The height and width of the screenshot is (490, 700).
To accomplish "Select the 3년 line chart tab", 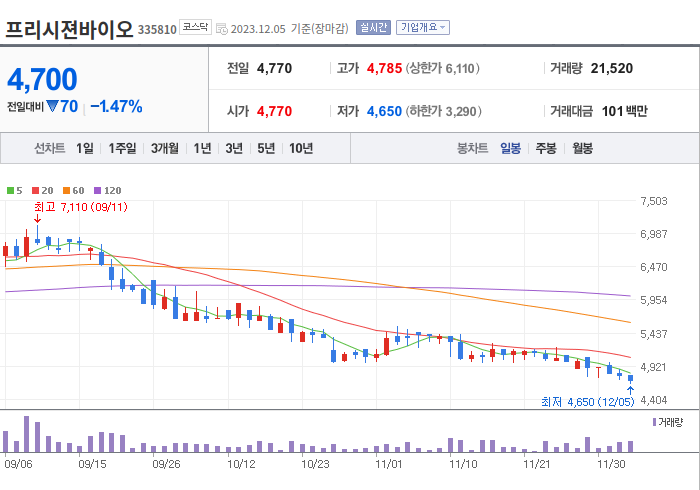I will 234,148.
